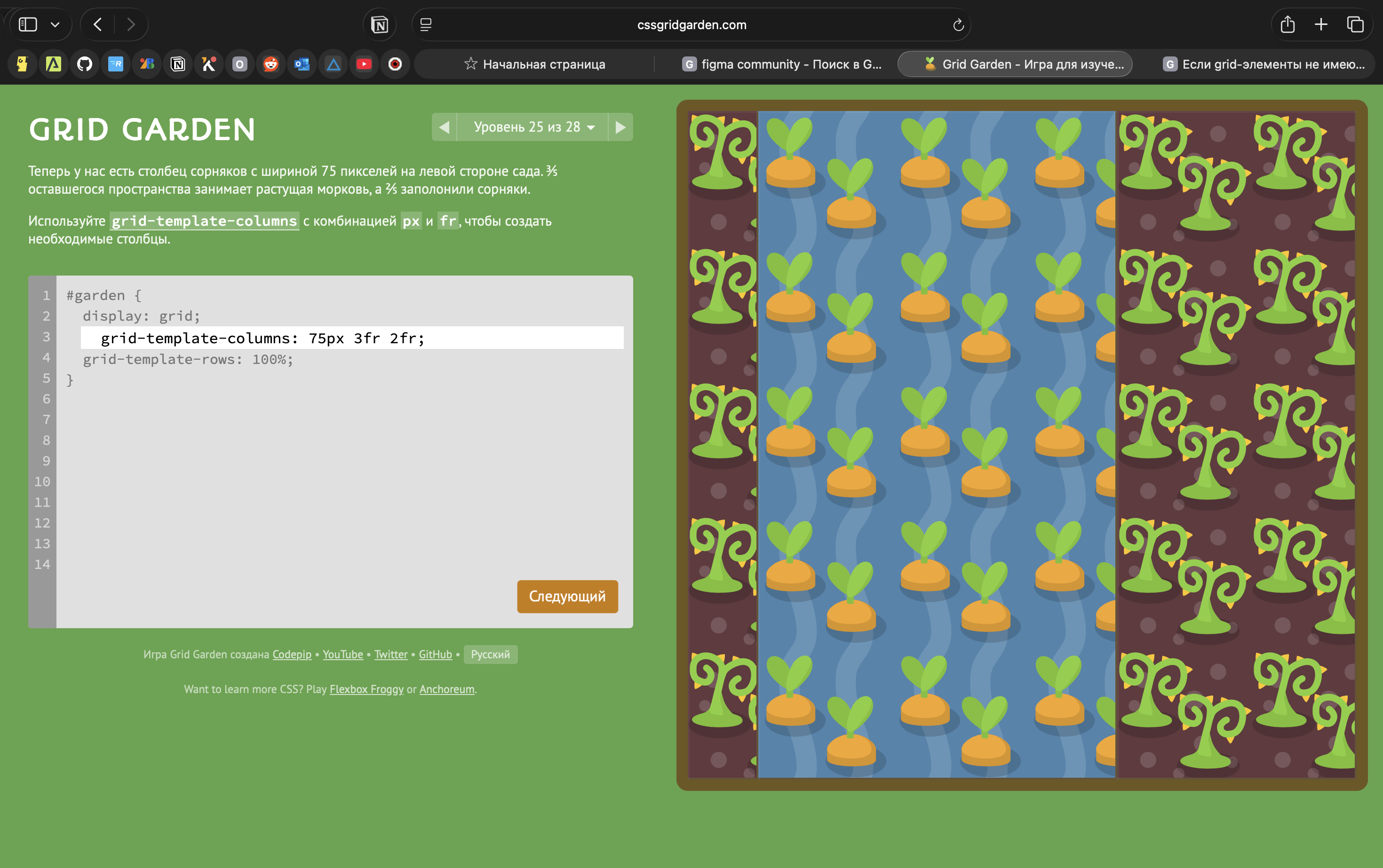Show tab overview
The height and width of the screenshot is (868, 1383).
point(1355,24)
